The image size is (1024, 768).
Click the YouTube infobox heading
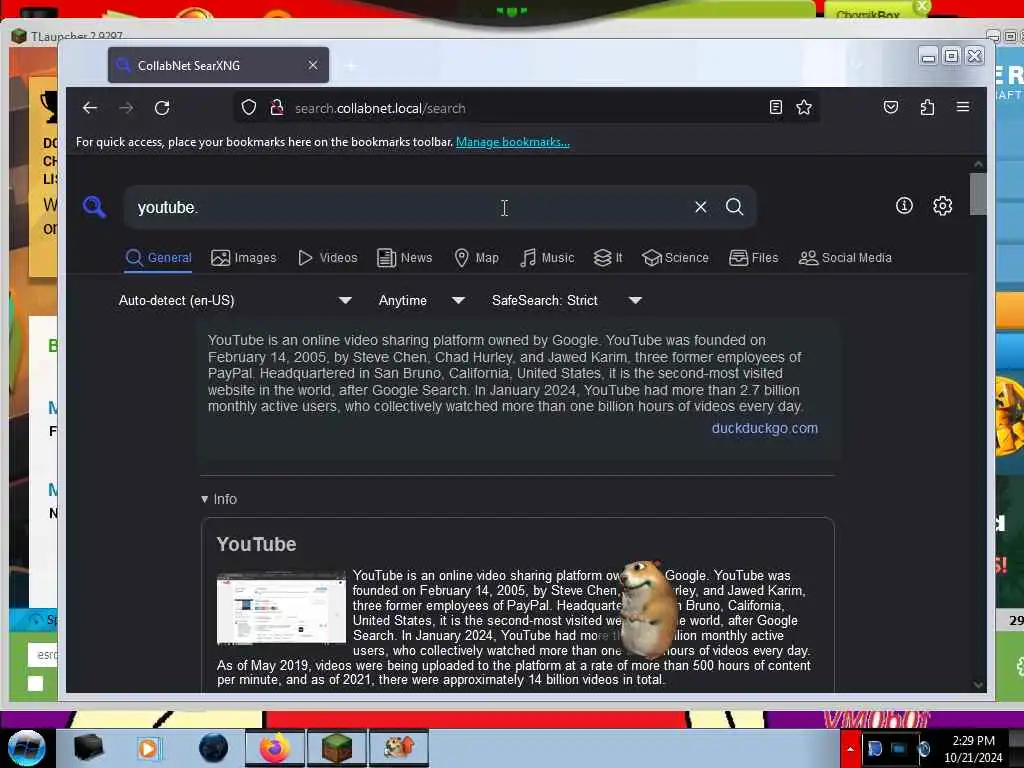coord(256,544)
